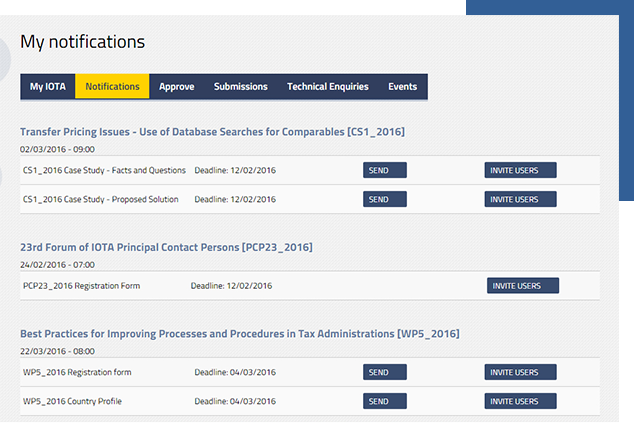The image size is (644, 425).
Task: Open the Best Practices for Improving Processes heading link
Action: pyautogui.click(x=239, y=333)
